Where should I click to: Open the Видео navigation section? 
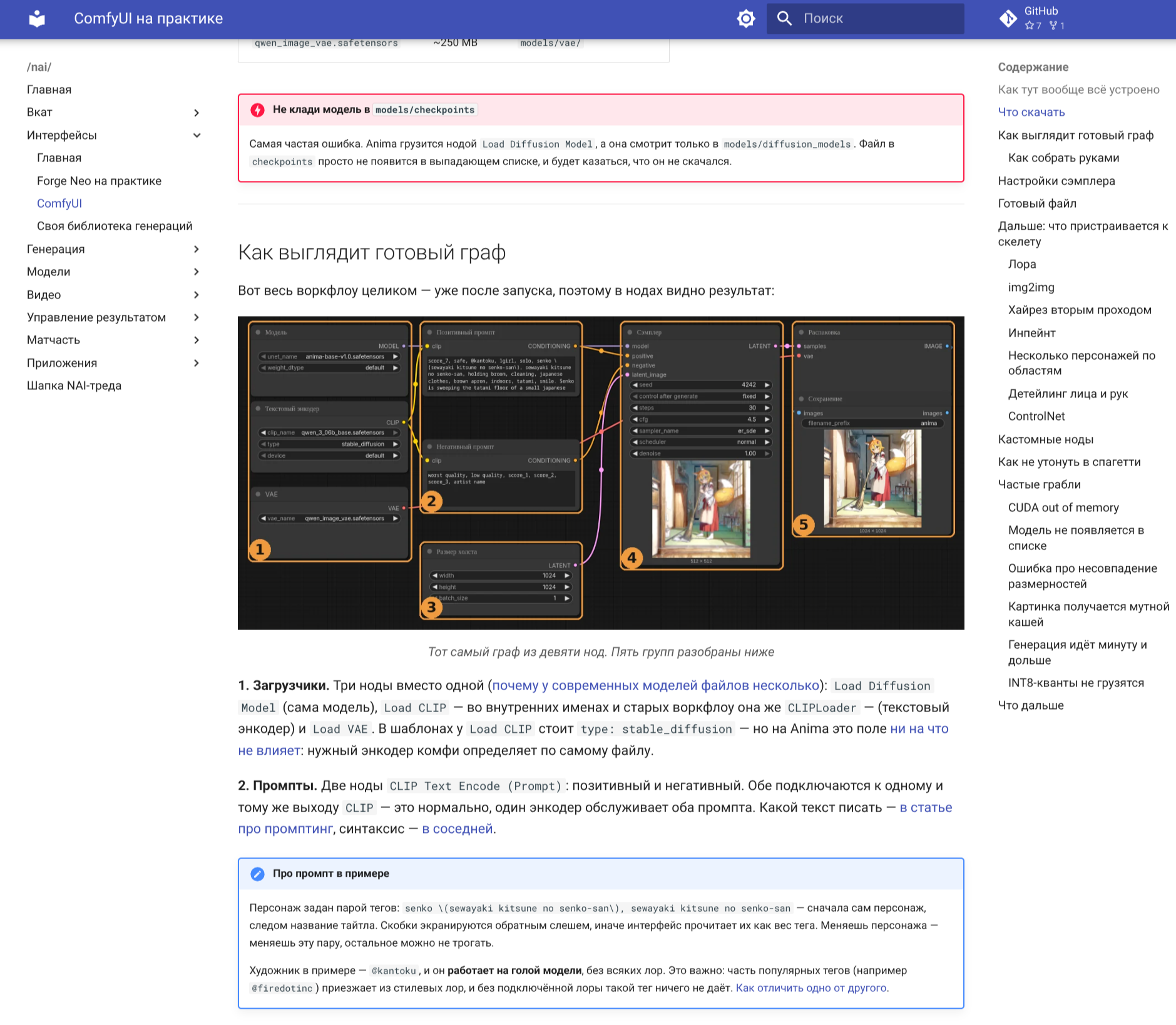(x=44, y=295)
